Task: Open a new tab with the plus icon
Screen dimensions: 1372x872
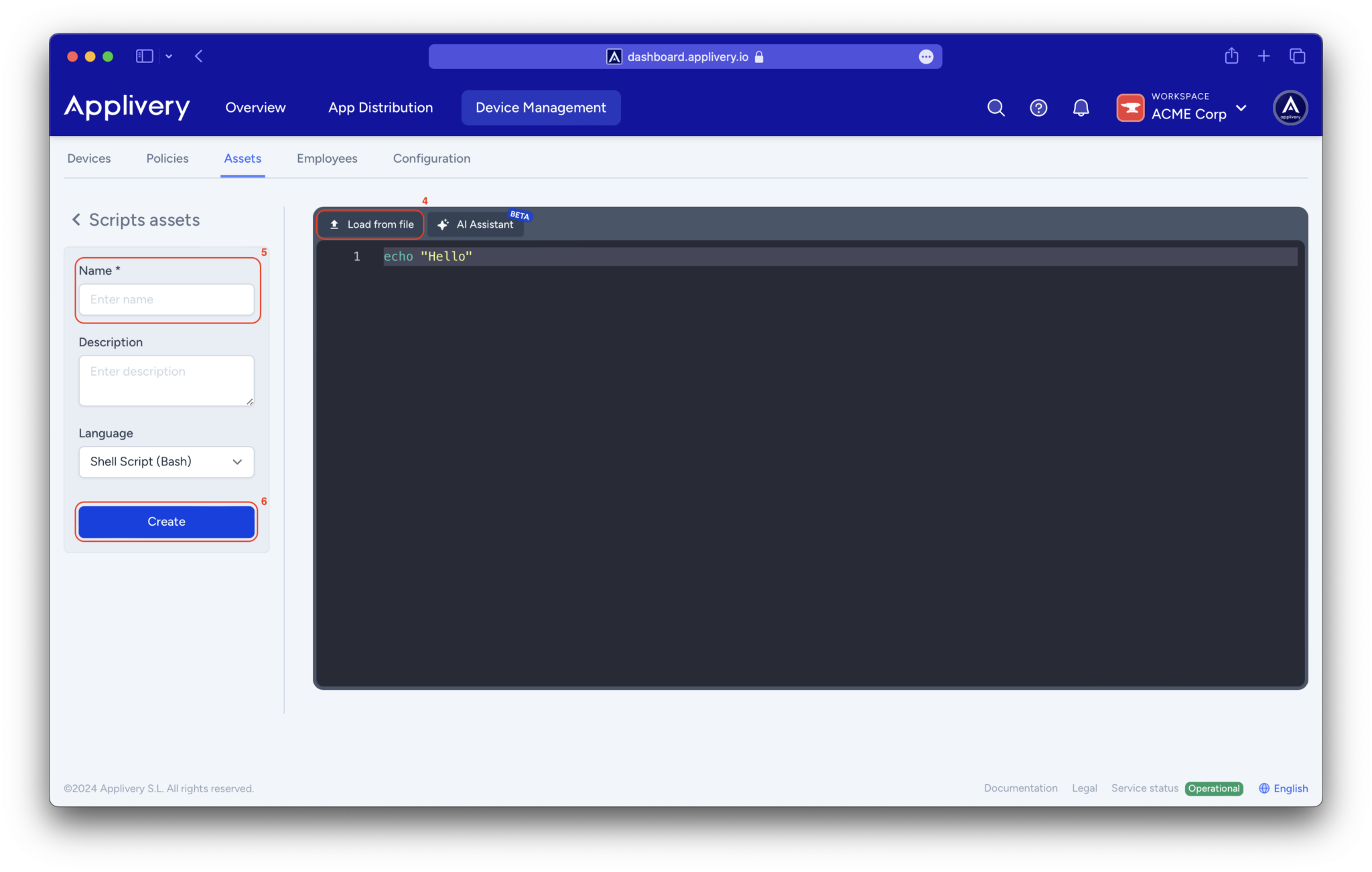Action: click(x=1263, y=56)
